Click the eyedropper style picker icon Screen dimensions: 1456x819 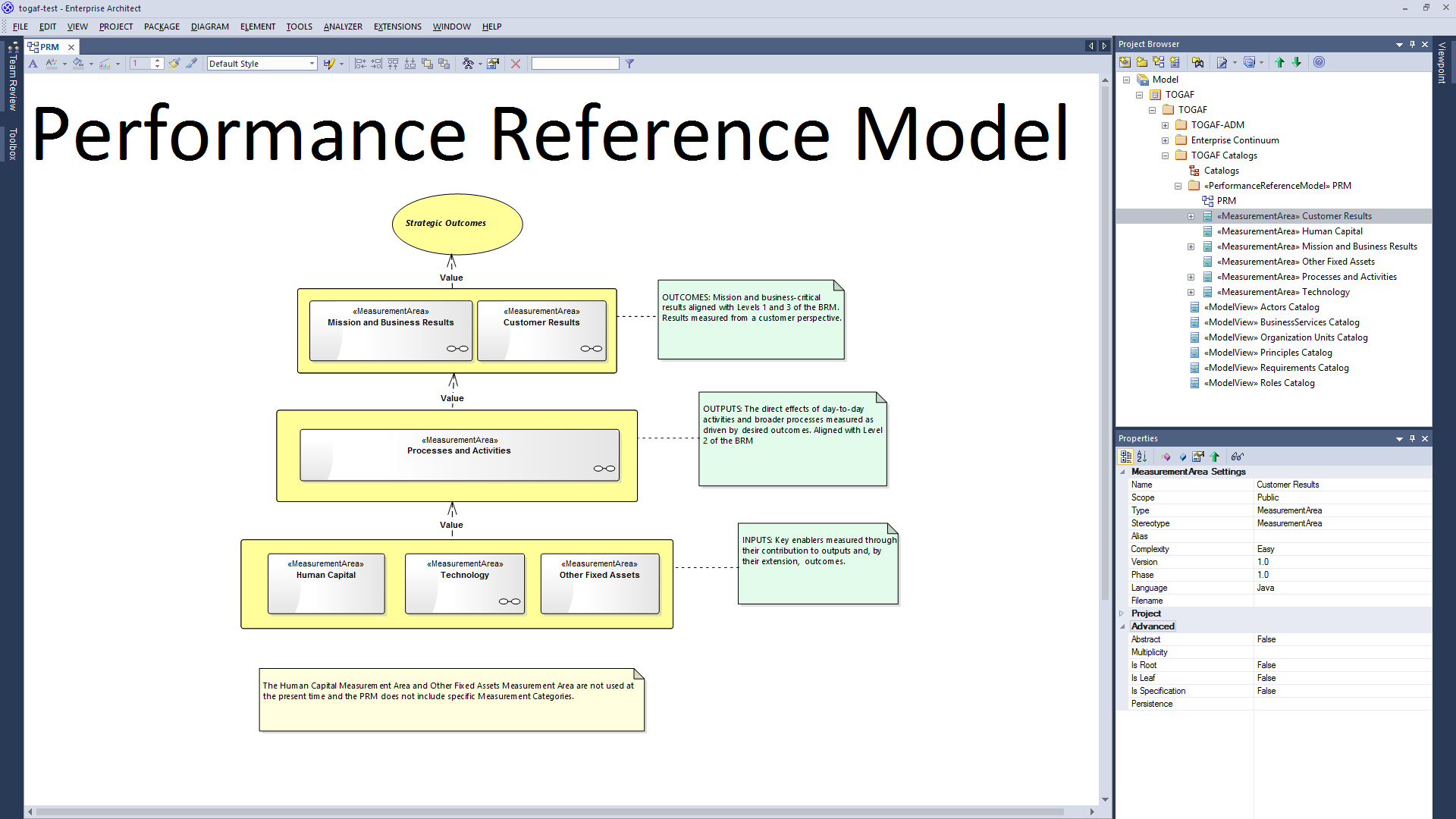click(x=192, y=64)
